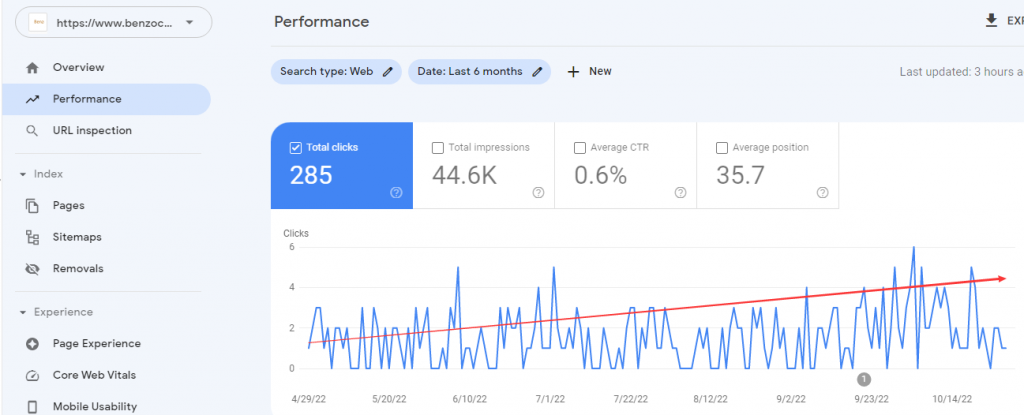Open help icon on Total impressions card
Viewport: 1024px width, 415px height.
(538, 193)
